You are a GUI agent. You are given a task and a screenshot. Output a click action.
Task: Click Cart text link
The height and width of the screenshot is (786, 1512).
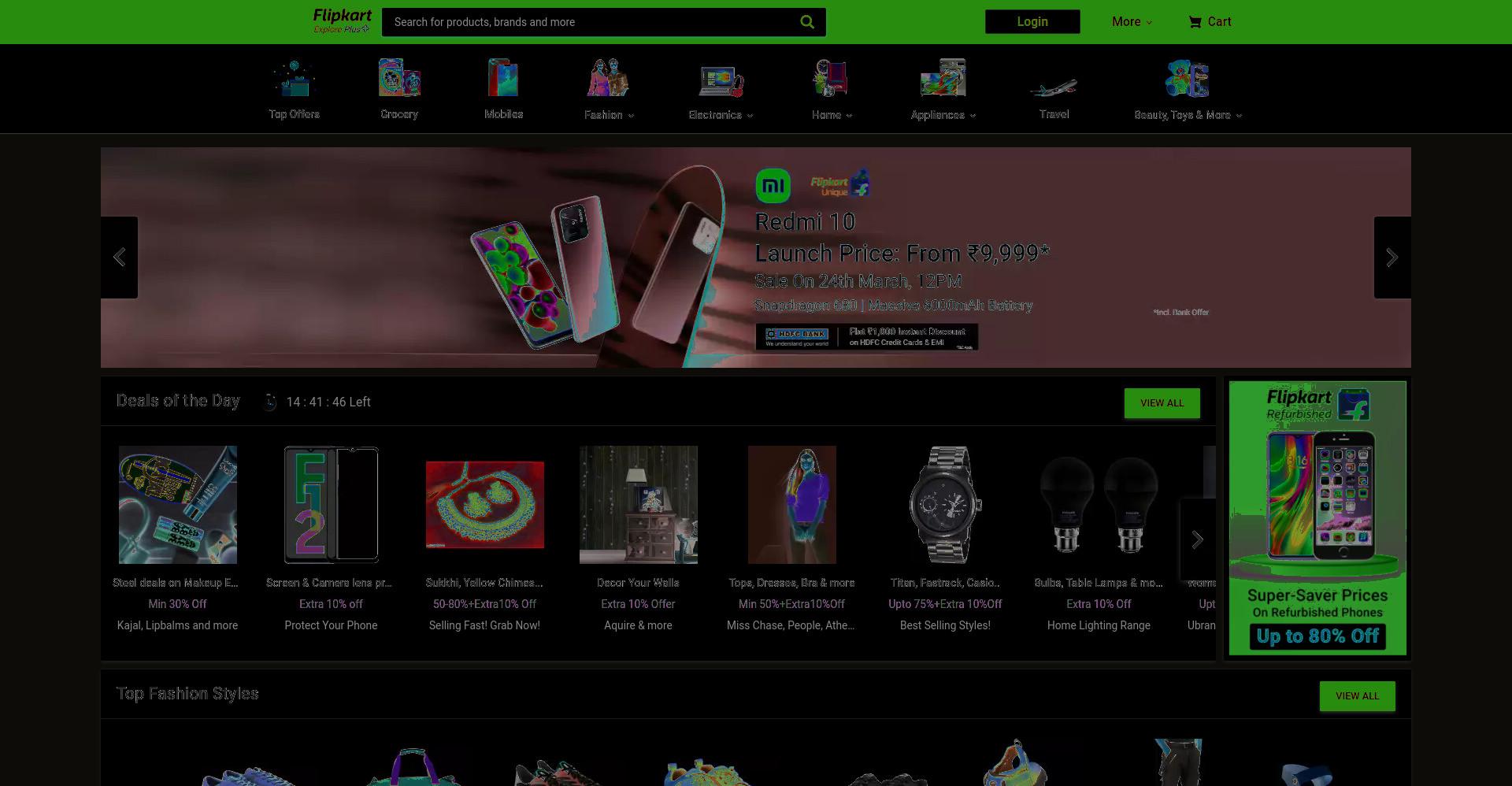(1219, 22)
